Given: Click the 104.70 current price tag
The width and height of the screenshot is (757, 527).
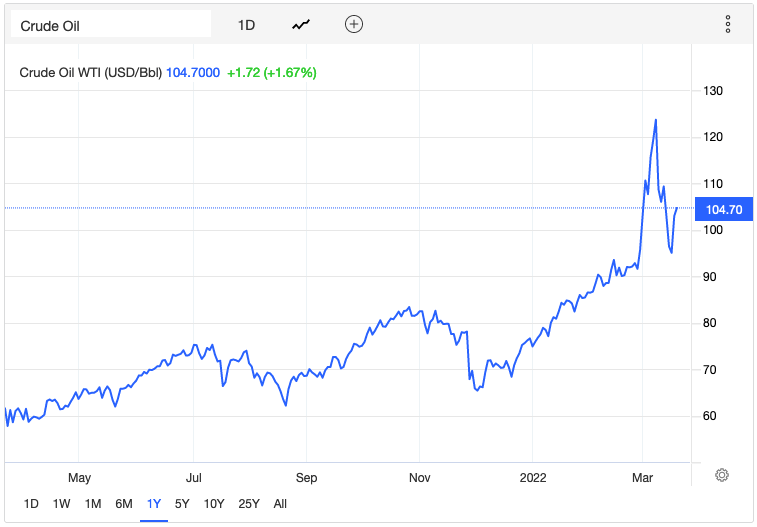Looking at the screenshot, I should click(721, 209).
